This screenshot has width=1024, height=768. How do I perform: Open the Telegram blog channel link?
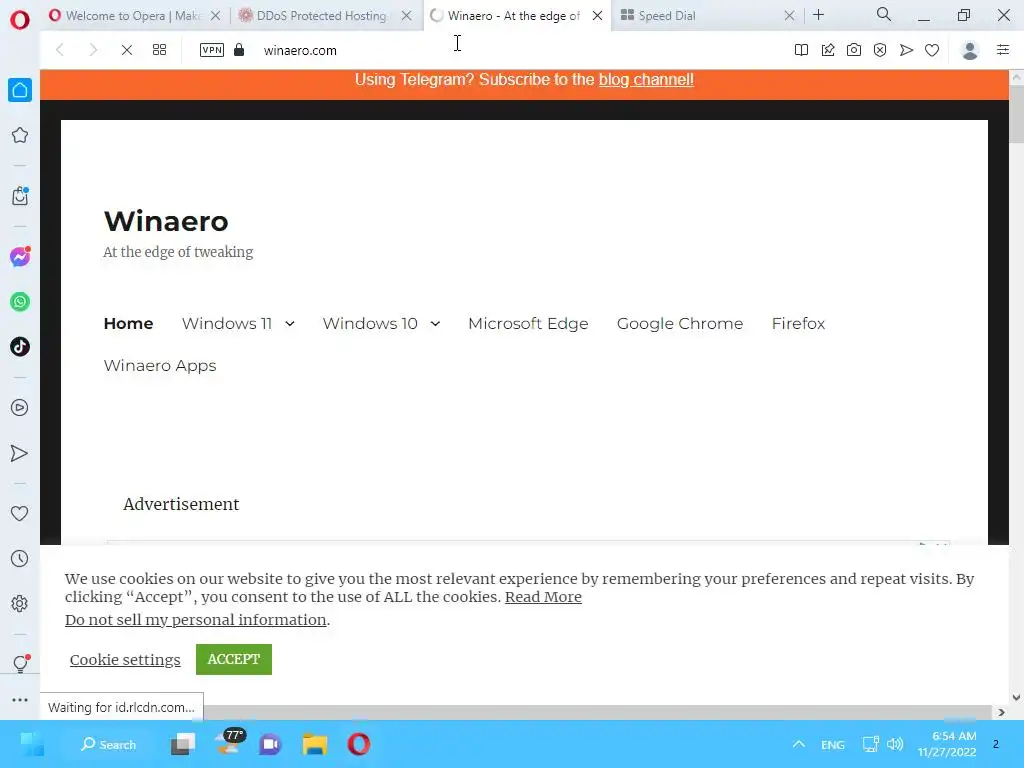[x=646, y=80]
